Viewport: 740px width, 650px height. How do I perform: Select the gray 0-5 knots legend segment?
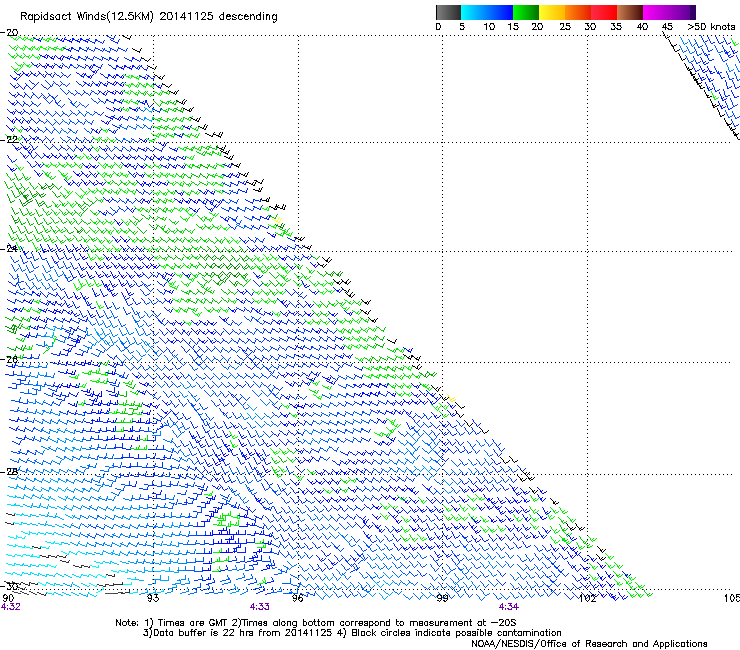[x=448, y=12]
